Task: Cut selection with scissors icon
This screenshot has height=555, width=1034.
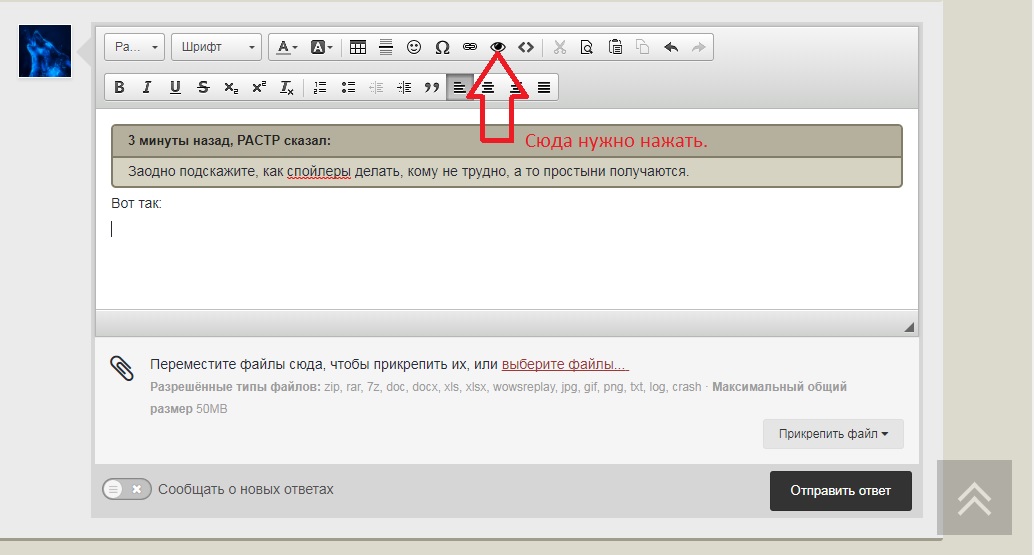Action: point(560,47)
